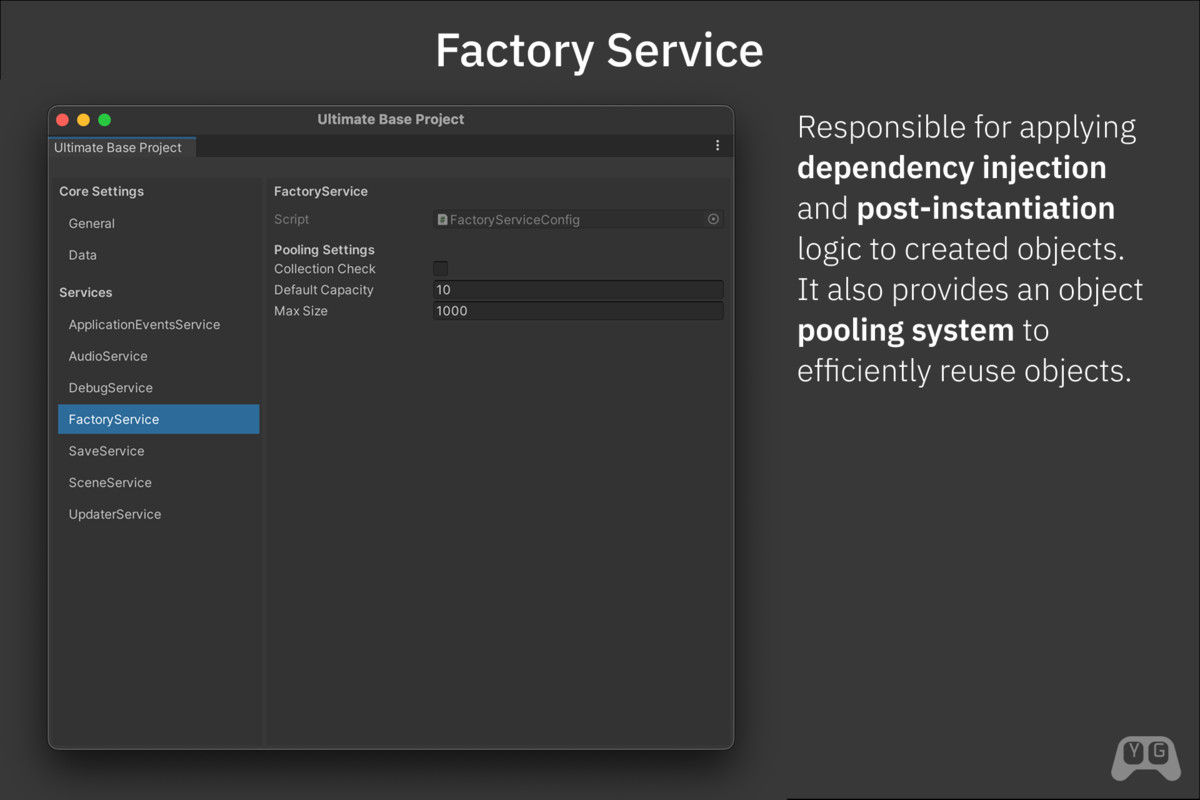The image size is (1200, 800).
Task: Select SceneService from the sidebar
Action: point(110,483)
